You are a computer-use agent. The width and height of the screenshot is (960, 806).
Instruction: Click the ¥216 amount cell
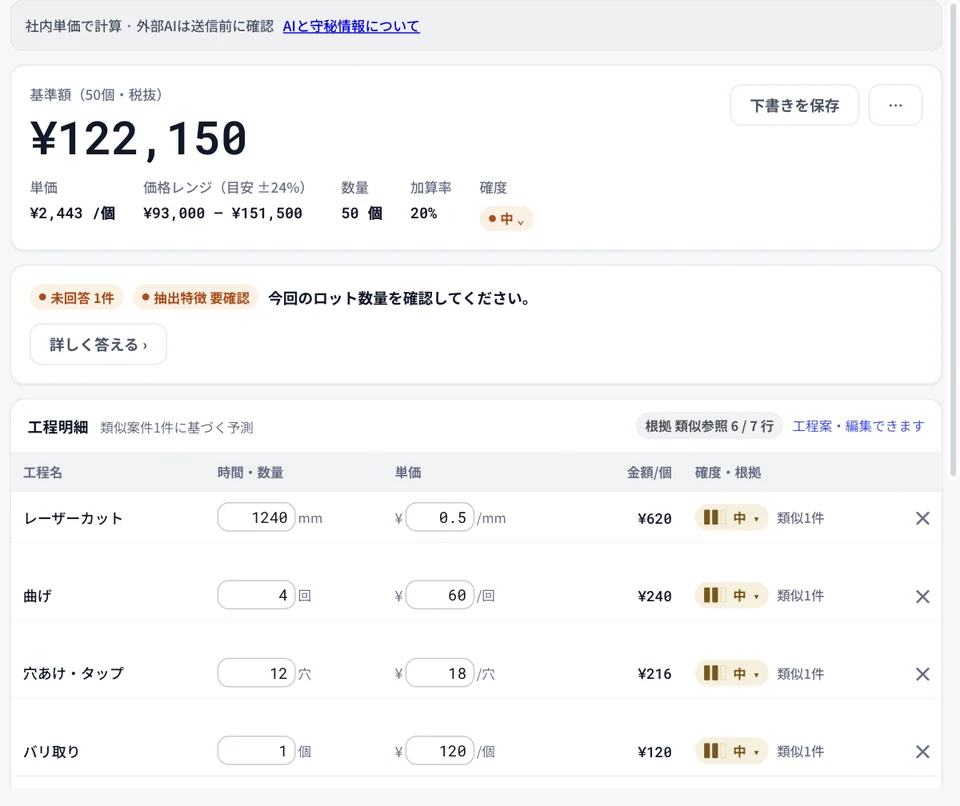point(654,674)
